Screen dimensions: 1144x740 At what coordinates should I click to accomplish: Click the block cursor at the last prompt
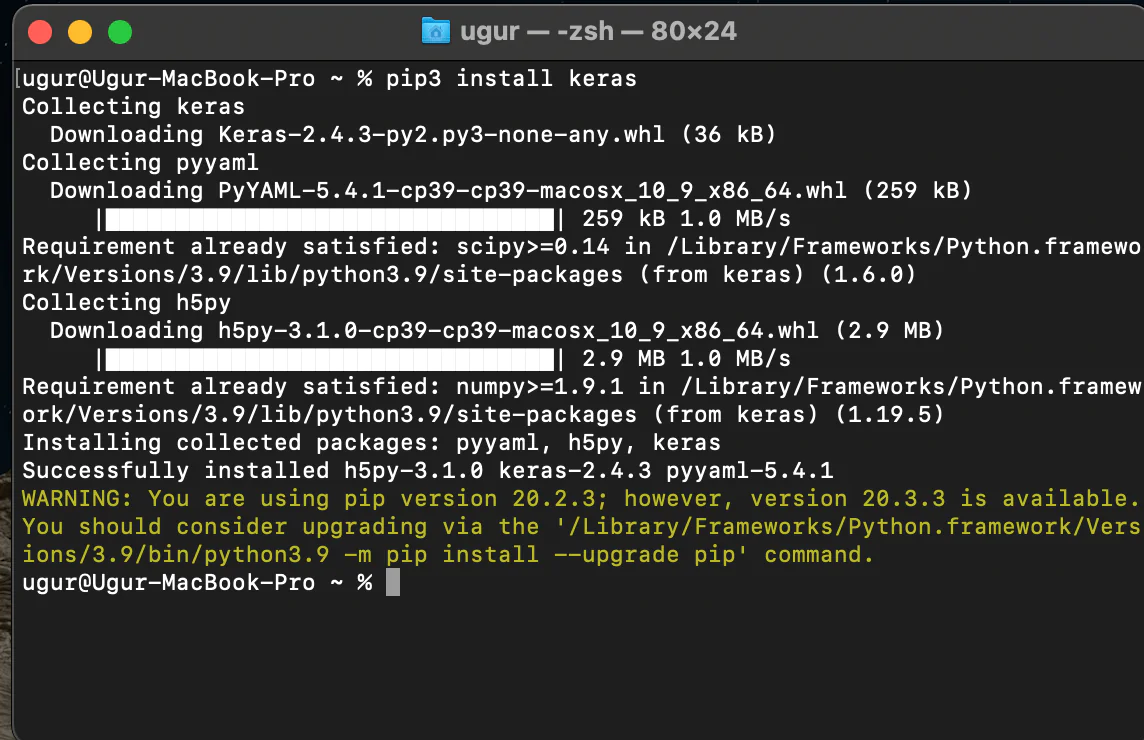[392, 582]
